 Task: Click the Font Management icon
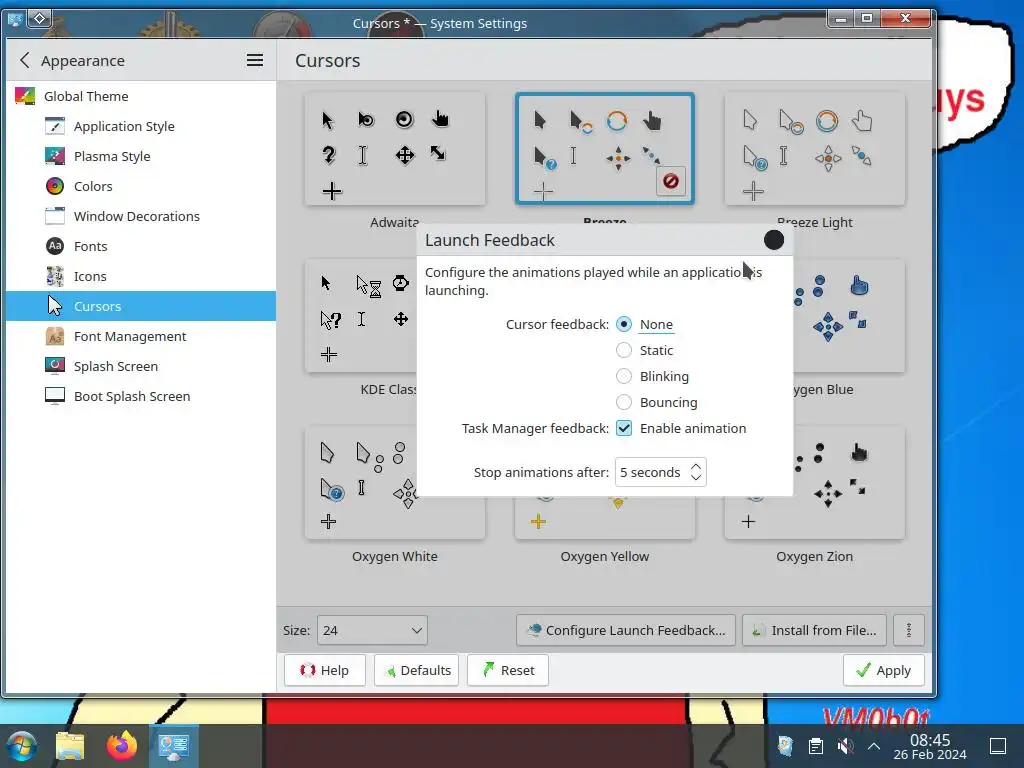[55, 336]
